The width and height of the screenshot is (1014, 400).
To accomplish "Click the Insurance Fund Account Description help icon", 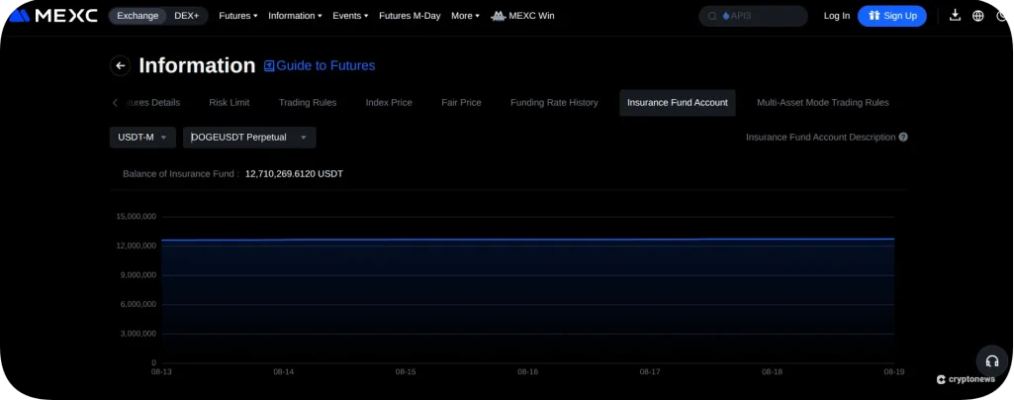I will (903, 137).
